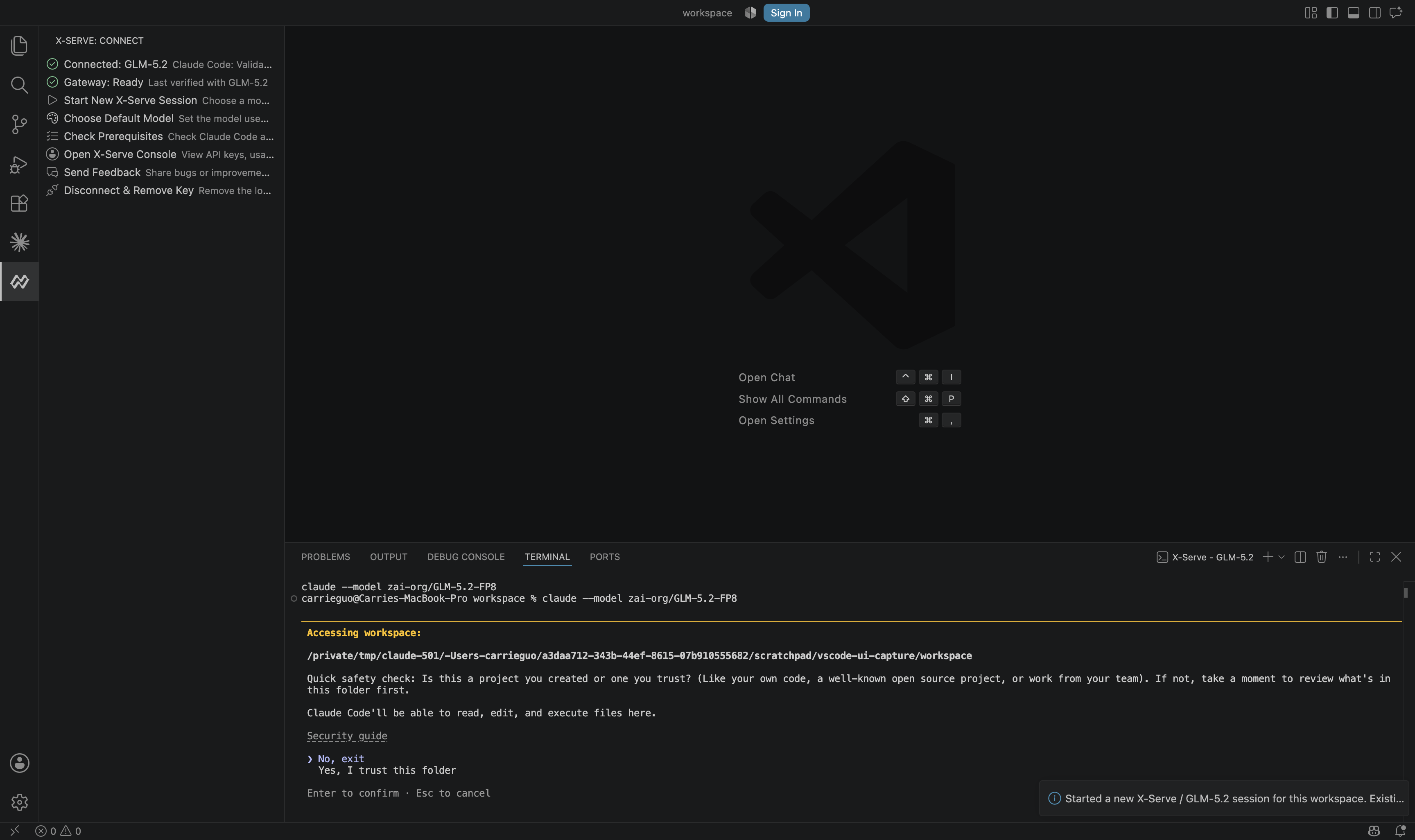Open the Extensions view

click(19, 203)
